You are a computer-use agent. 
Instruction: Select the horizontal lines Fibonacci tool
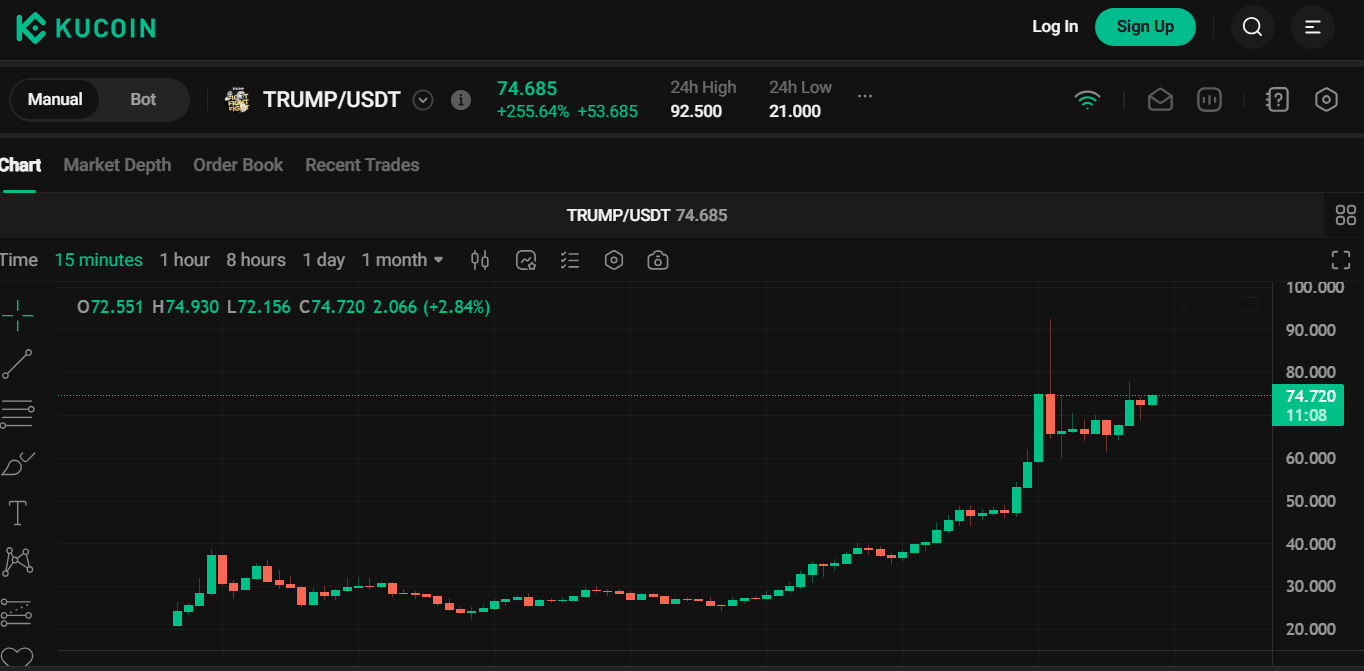[17, 412]
